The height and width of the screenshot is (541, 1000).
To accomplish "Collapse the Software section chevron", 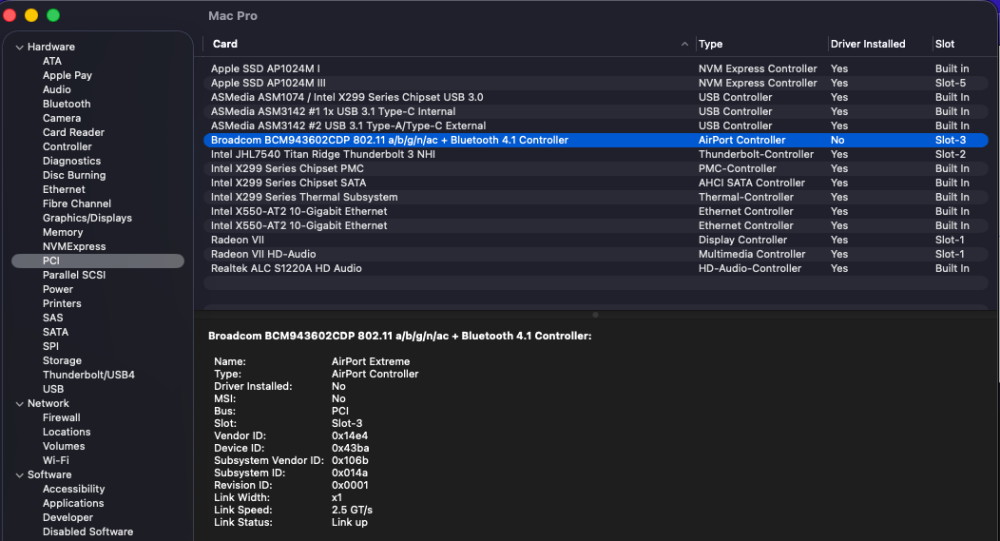I will tap(20, 475).
